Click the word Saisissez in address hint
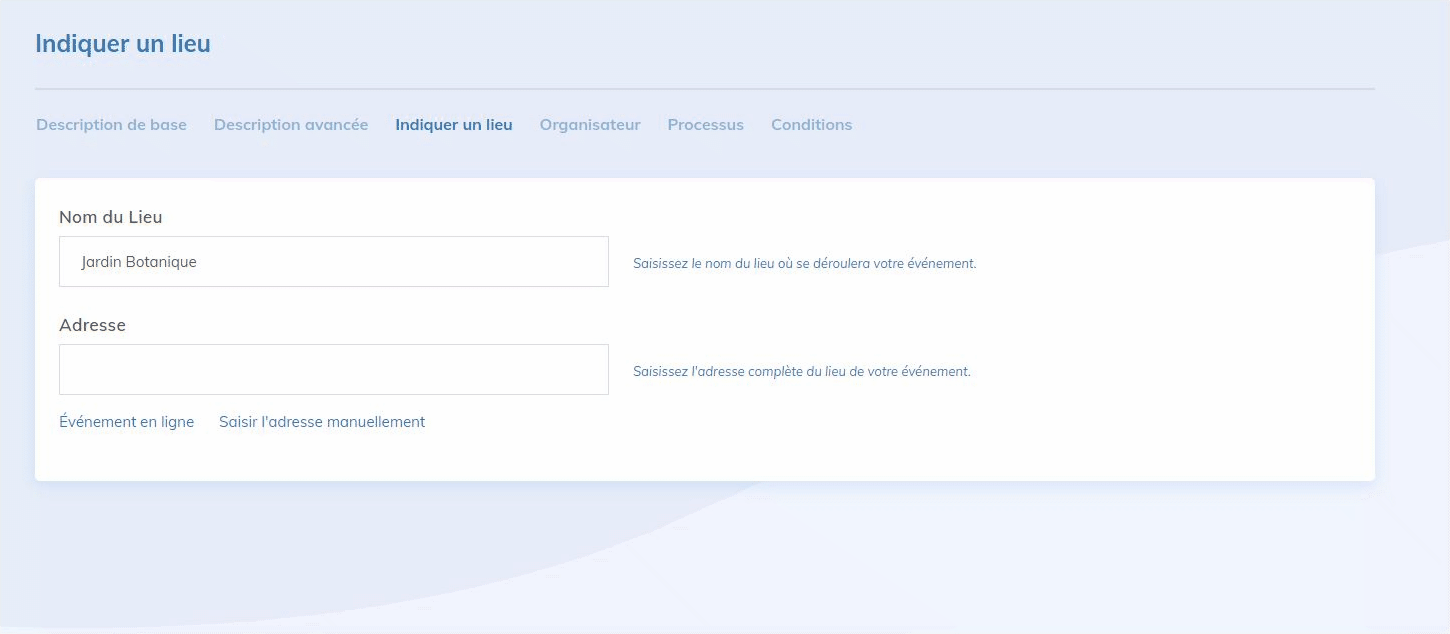Image resolution: width=1450 pixels, height=634 pixels. [x=661, y=371]
